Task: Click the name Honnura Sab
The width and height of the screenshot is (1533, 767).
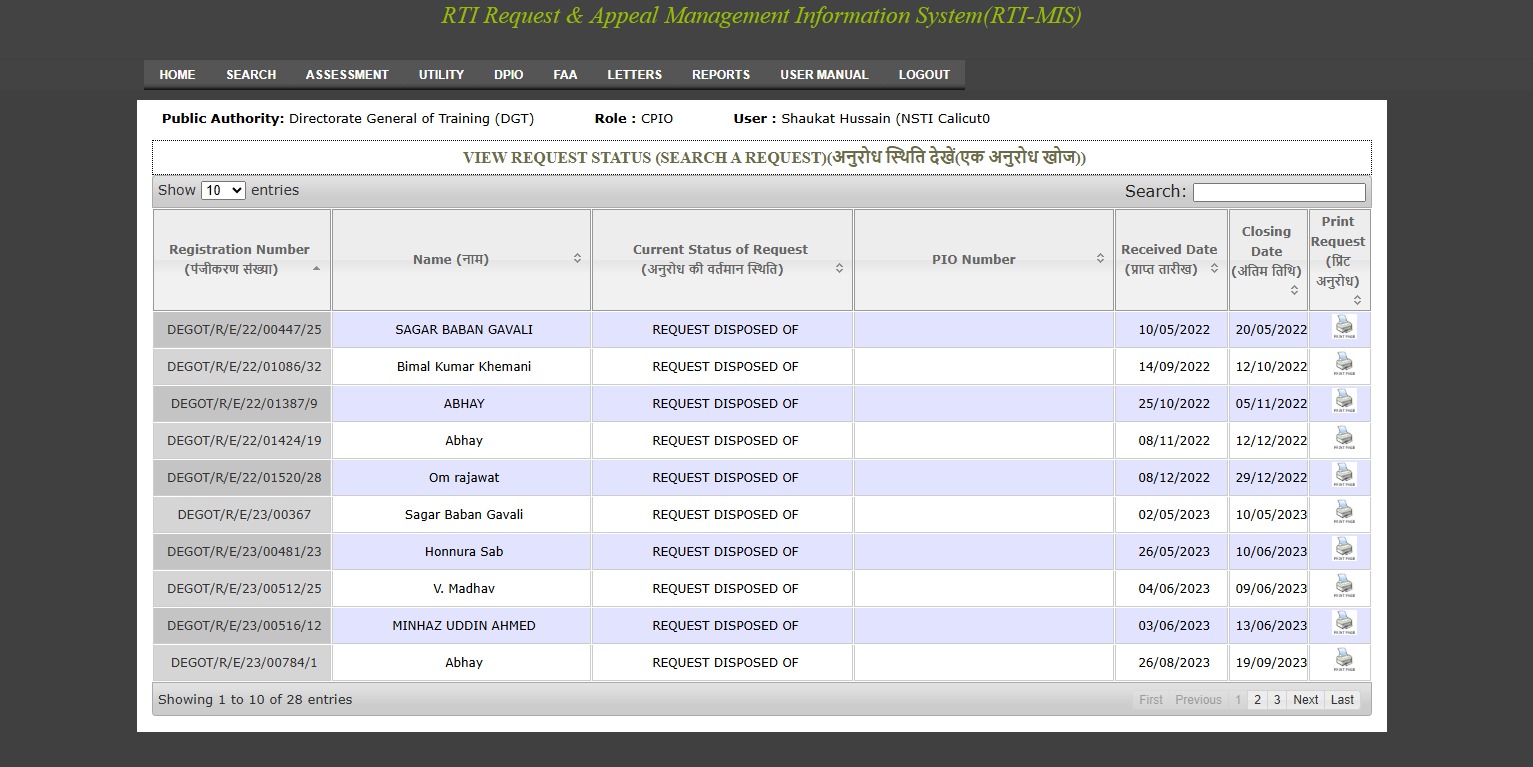Action: pyautogui.click(x=464, y=551)
